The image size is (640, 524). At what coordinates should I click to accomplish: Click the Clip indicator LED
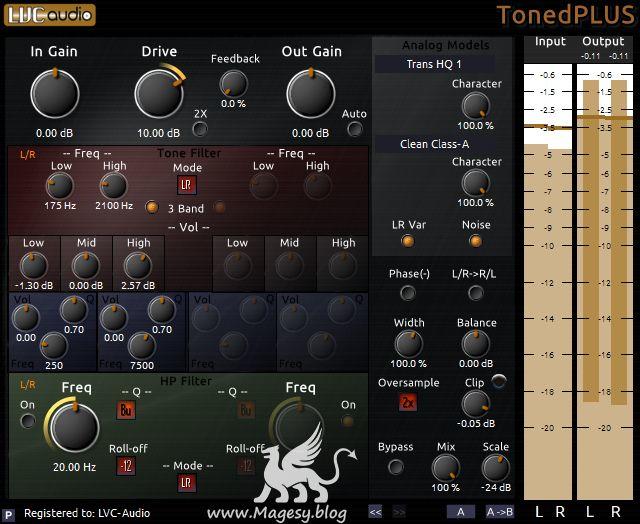click(x=499, y=381)
